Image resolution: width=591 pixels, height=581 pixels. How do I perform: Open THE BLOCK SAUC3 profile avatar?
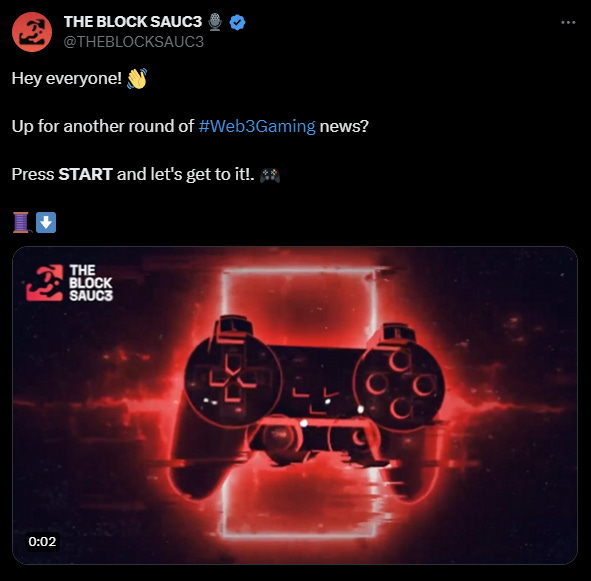tap(32, 32)
